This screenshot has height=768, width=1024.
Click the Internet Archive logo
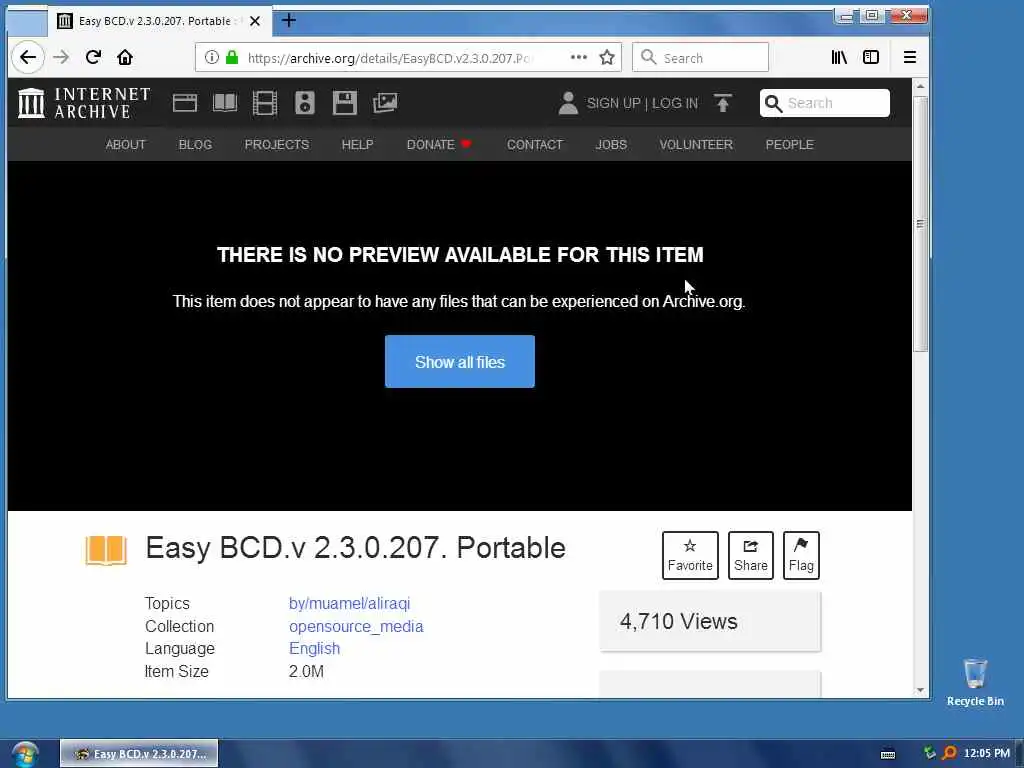84,103
